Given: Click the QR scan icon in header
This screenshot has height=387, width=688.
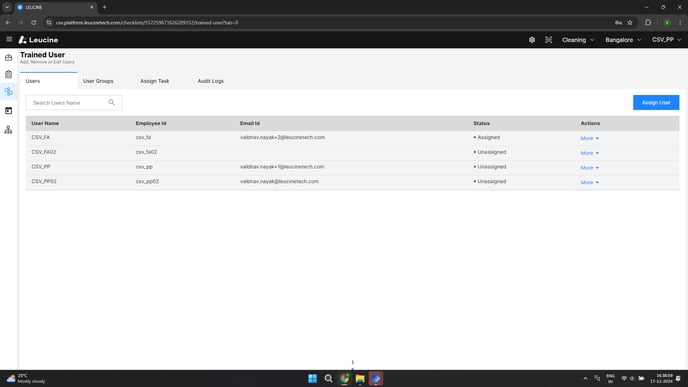Looking at the screenshot, I should pyautogui.click(x=548, y=40).
